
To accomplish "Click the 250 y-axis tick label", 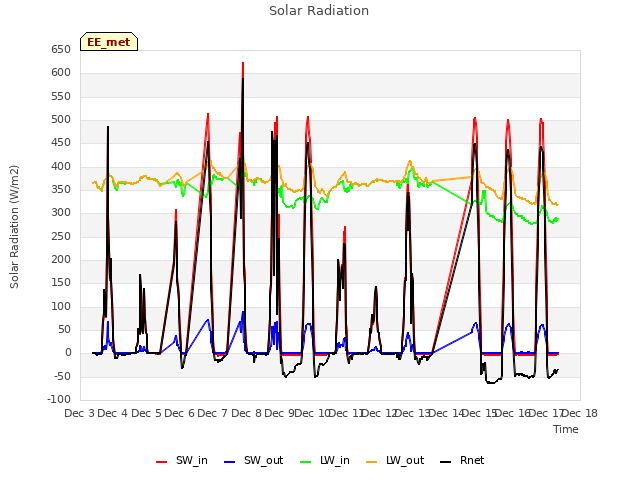I will click(x=61, y=236).
